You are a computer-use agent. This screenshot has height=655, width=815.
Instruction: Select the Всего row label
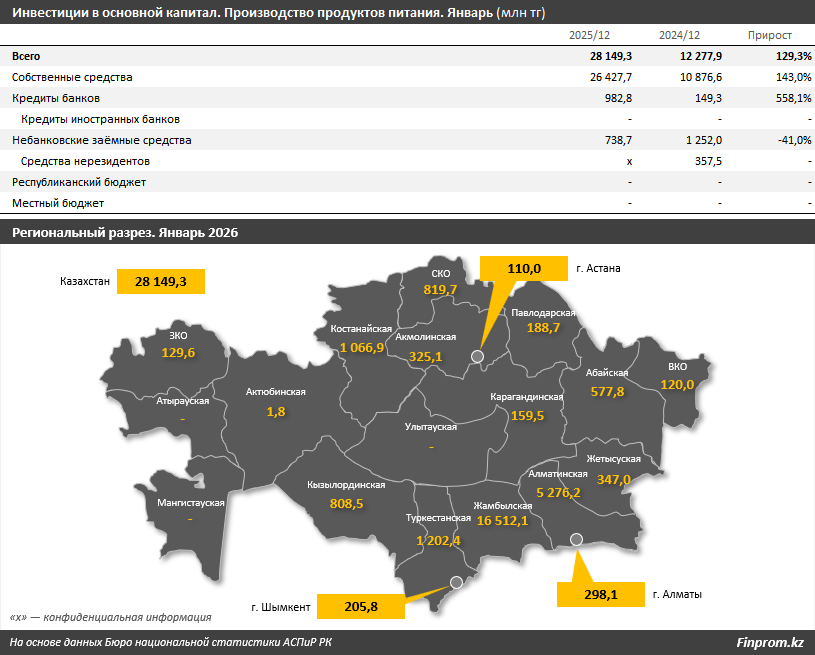coord(26,56)
